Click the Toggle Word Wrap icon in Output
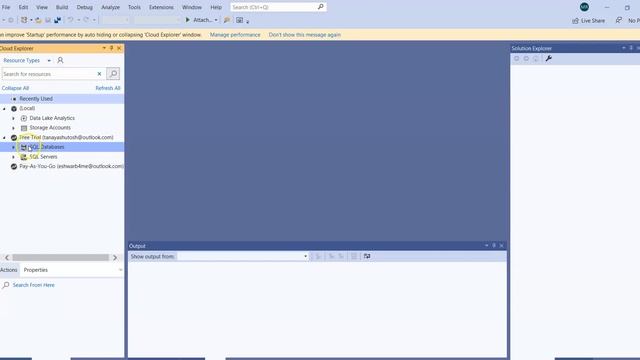 click(367, 256)
